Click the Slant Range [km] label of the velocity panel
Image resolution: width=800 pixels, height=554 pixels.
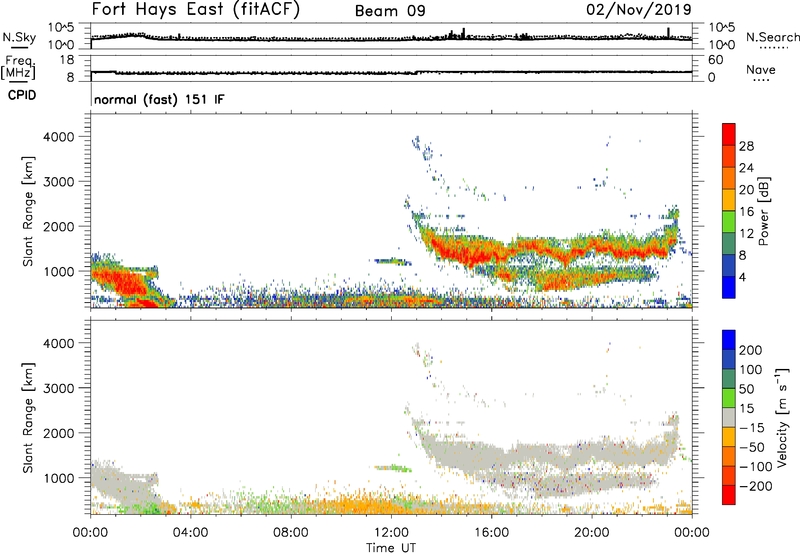click(28, 418)
